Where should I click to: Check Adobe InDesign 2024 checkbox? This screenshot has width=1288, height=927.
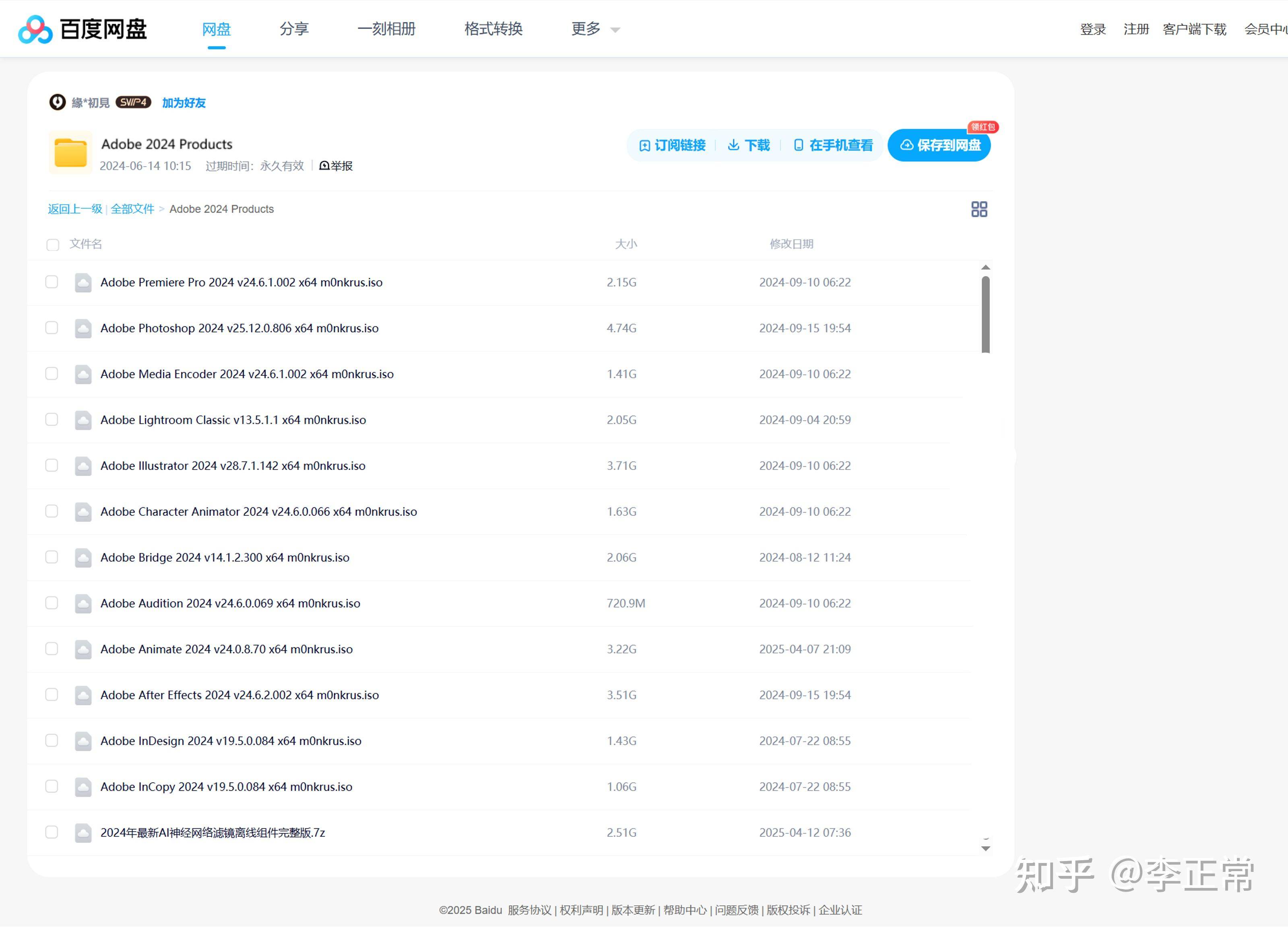tap(52, 741)
